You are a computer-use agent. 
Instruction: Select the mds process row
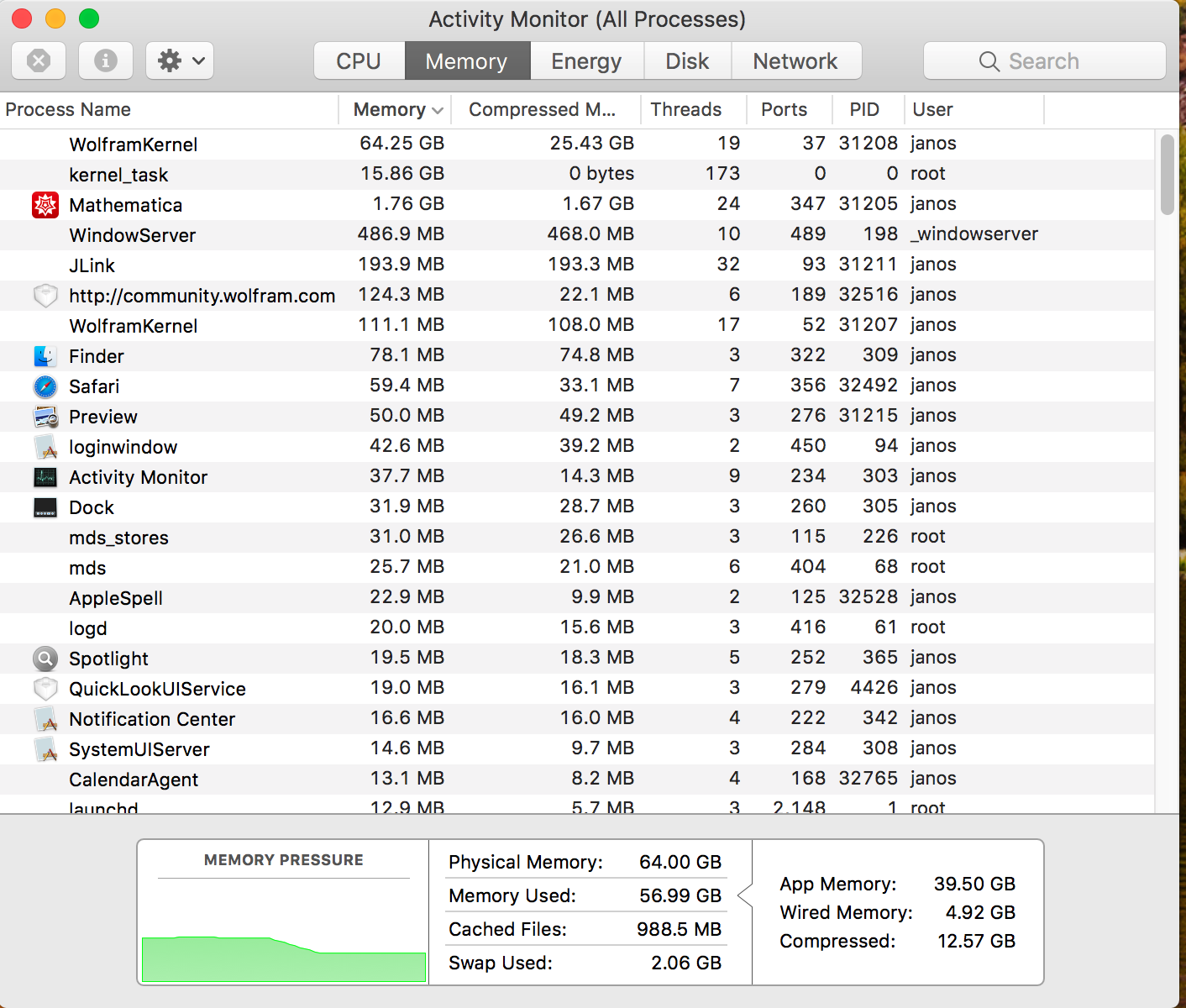[577, 567]
